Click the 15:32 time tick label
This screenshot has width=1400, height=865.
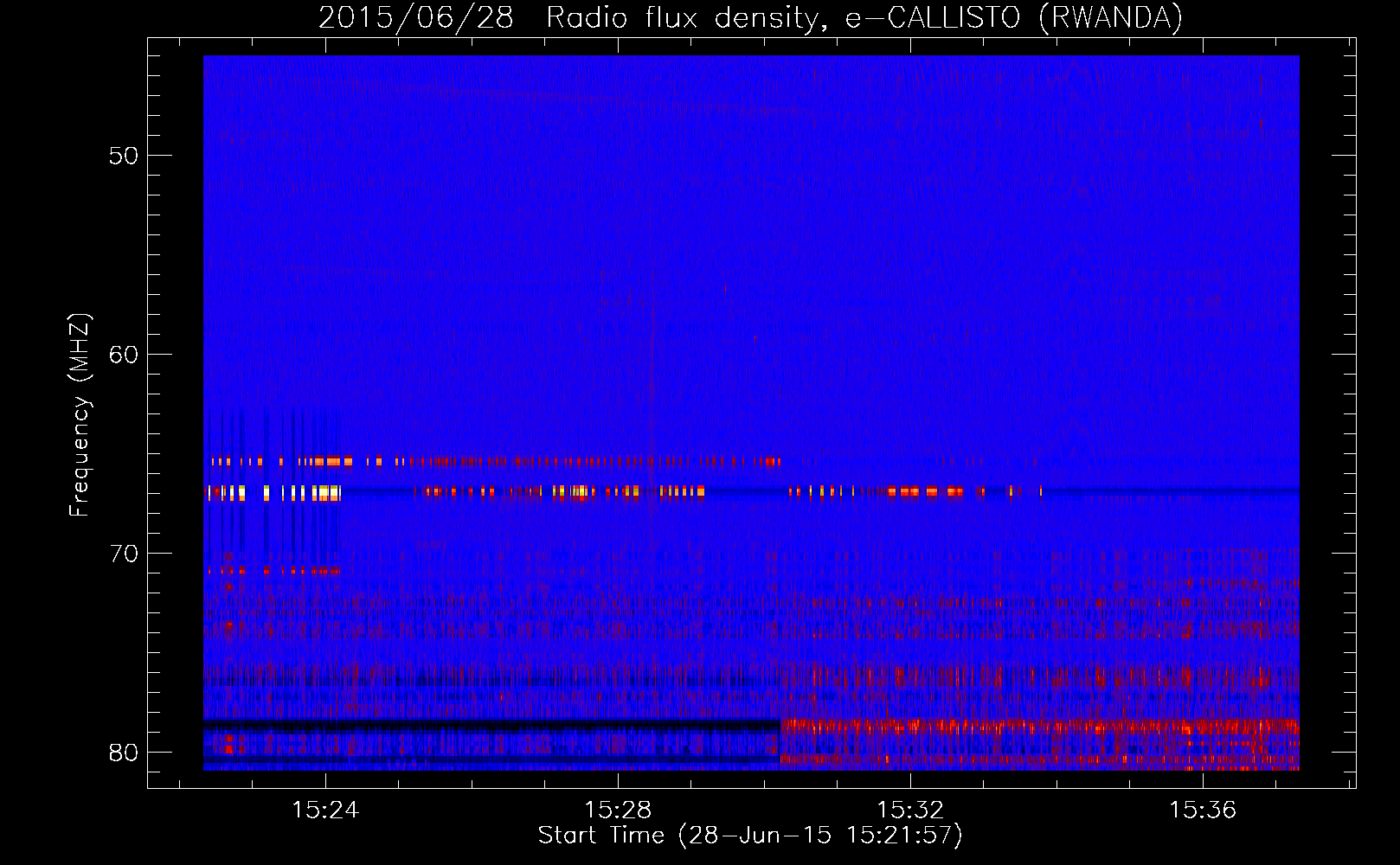(x=910, y=811)
